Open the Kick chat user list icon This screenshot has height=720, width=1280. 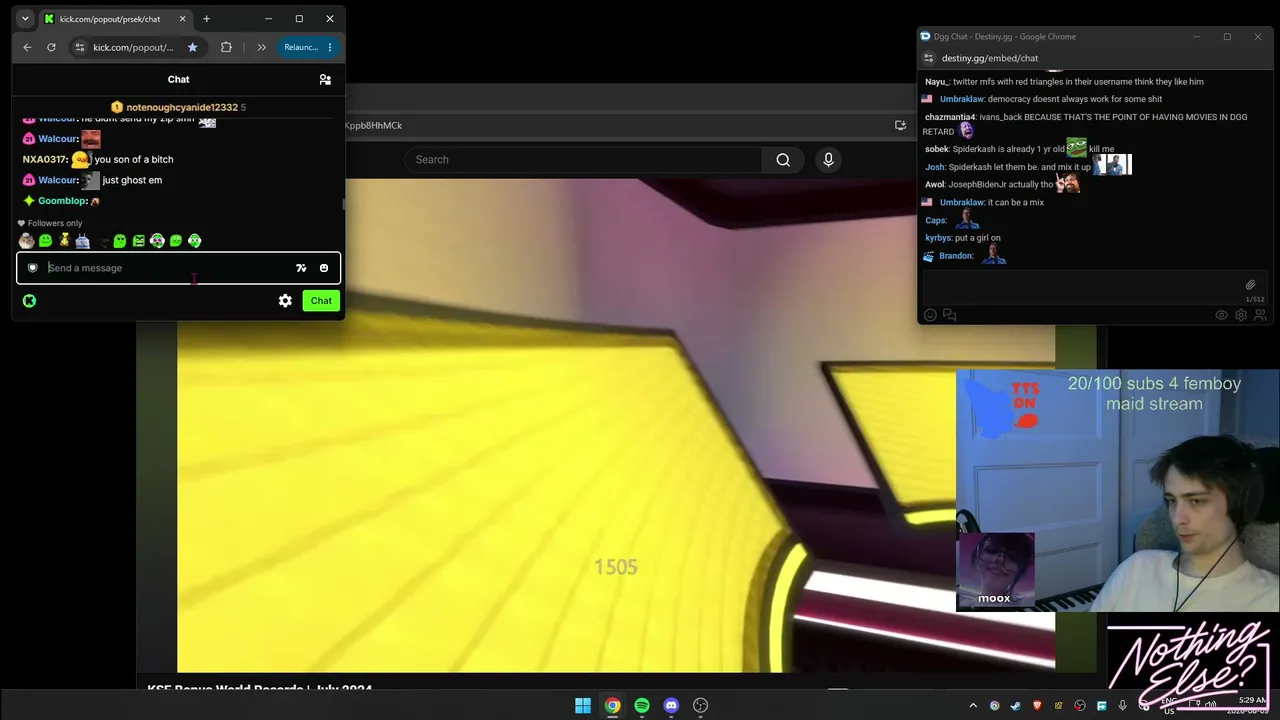point(325,79)
